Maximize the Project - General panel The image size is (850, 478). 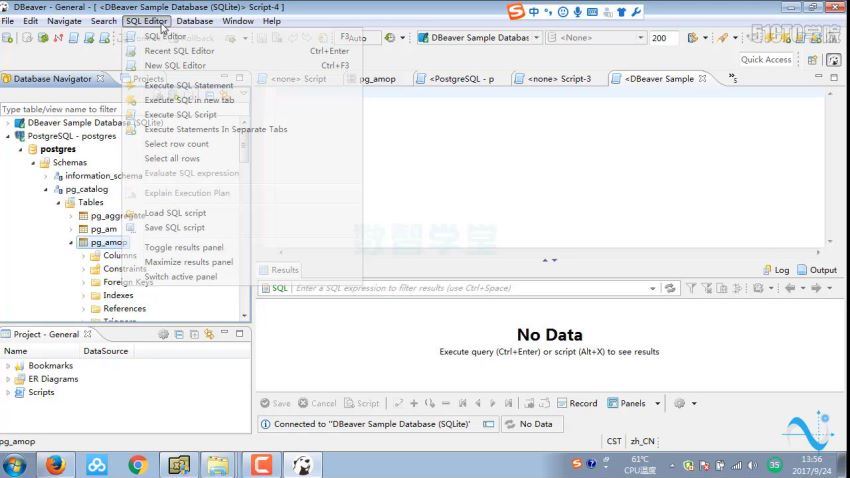point(240,334)
